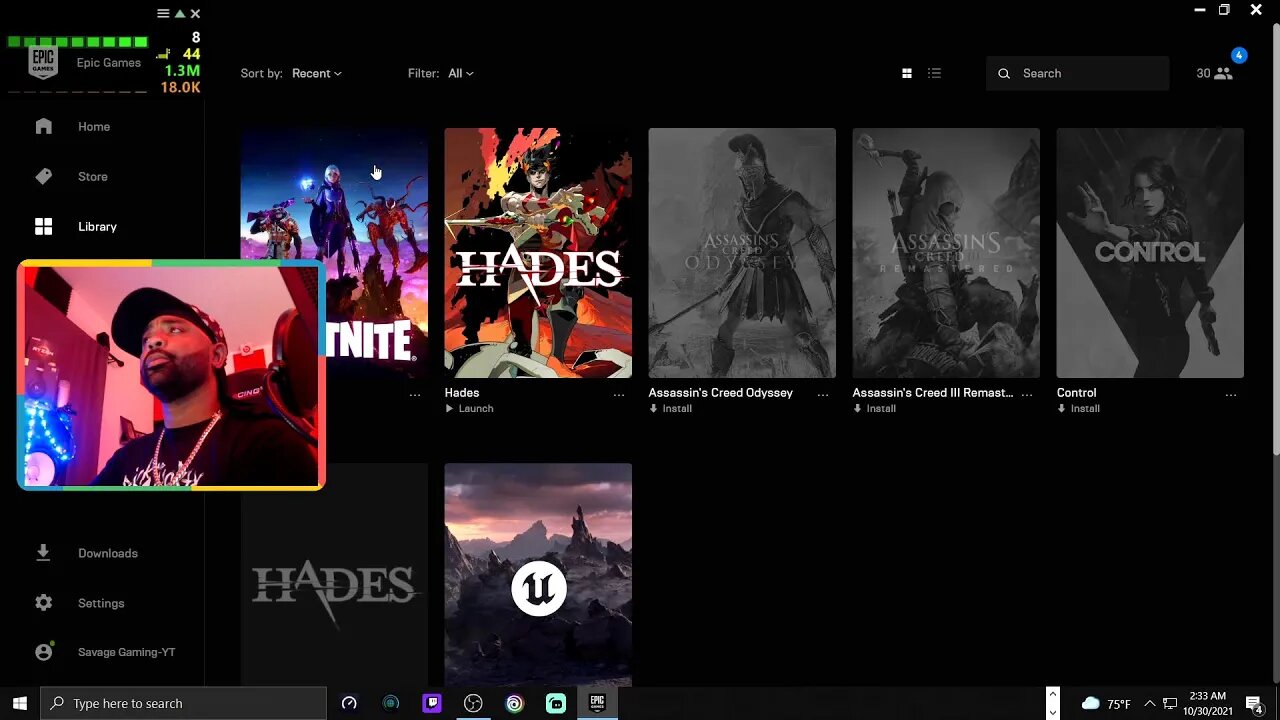This screenshot has width=1280, height=720.
Task: Click the overlay green triangle icon
Action: (180, 13)
